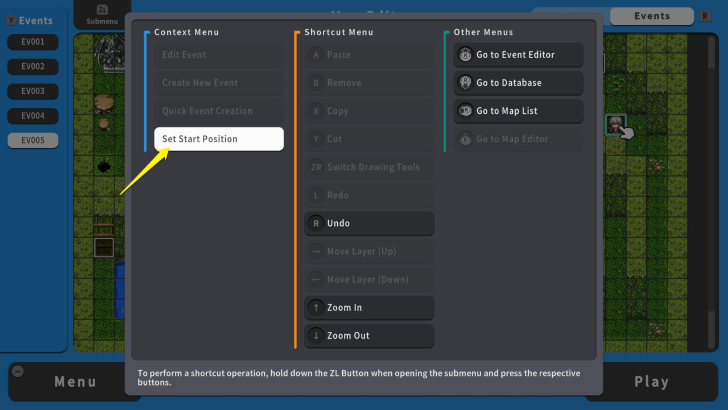728x410 pixels.
Task: Click Go to Map Editor entry
Action: (x=518, y=139)
